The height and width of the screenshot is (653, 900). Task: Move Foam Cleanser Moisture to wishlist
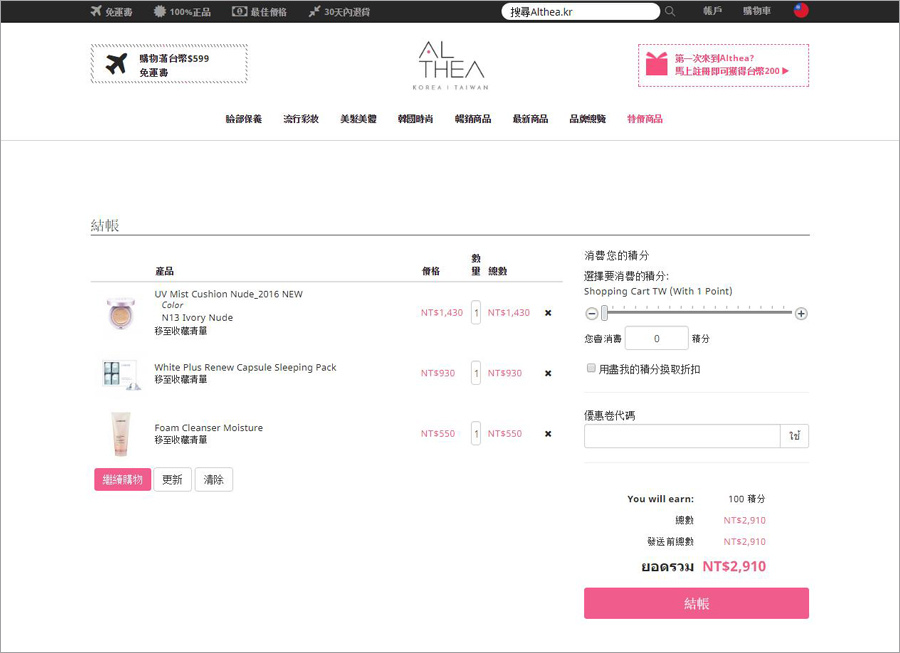[x=181, y=440]
